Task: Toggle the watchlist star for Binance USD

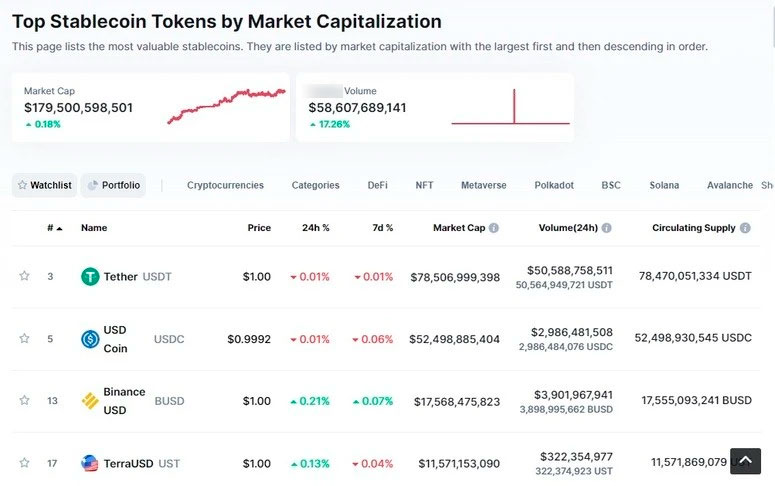Action: [24, 401]
